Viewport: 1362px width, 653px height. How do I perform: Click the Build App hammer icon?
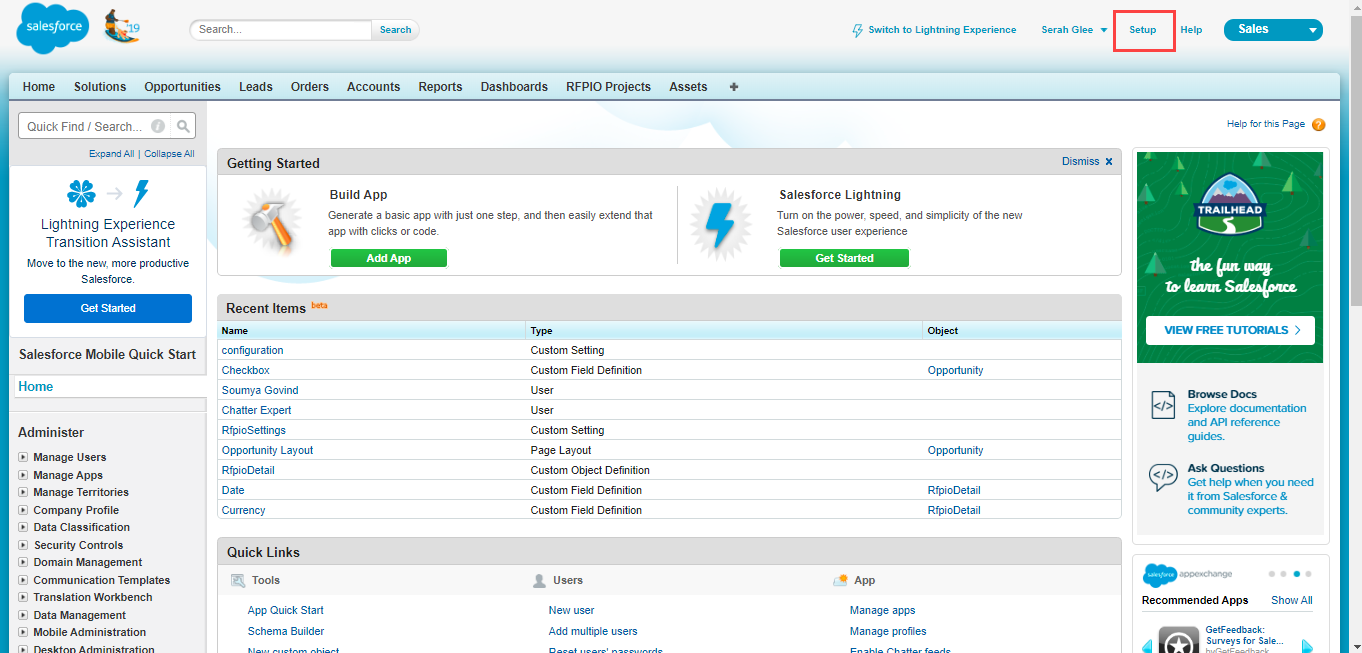[273, 220]
